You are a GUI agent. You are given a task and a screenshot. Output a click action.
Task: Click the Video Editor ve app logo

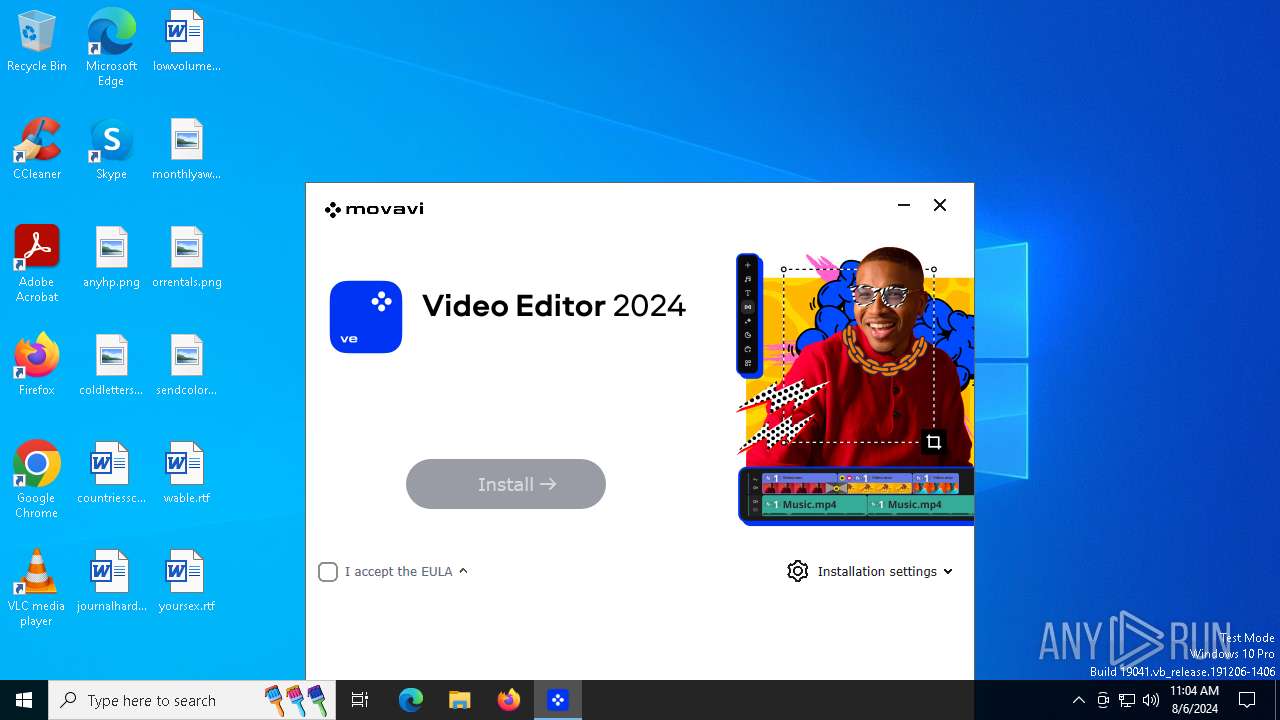click(366, 317)
